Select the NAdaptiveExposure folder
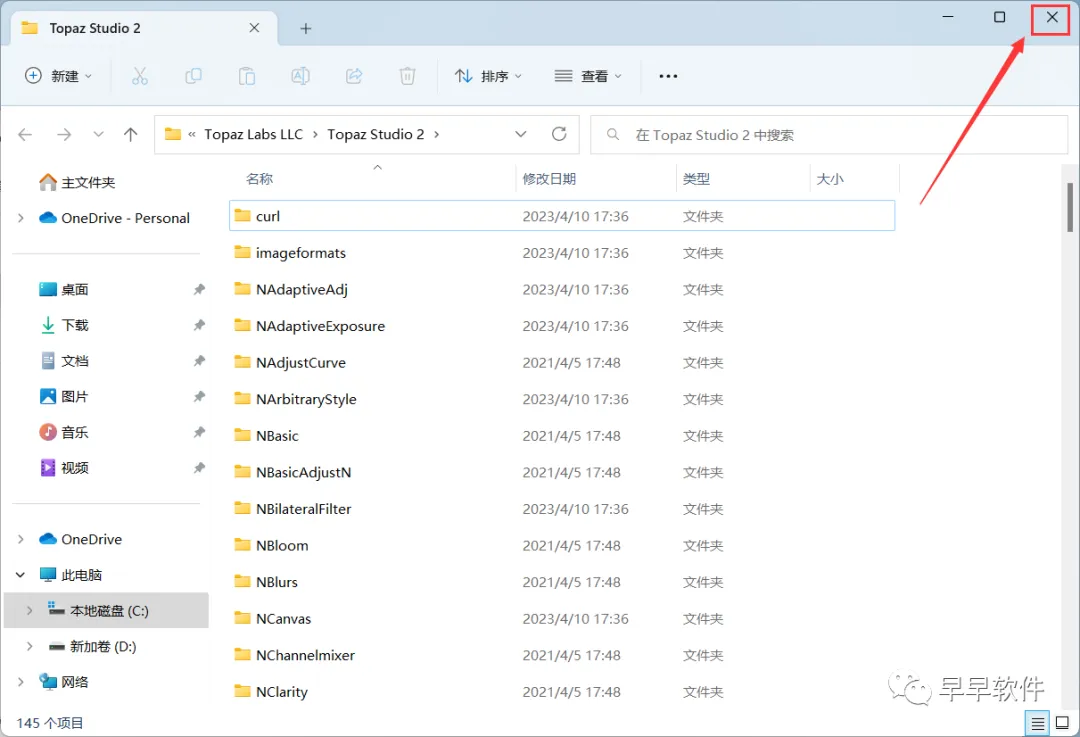The image size is (1080, 737). (562, 326)
